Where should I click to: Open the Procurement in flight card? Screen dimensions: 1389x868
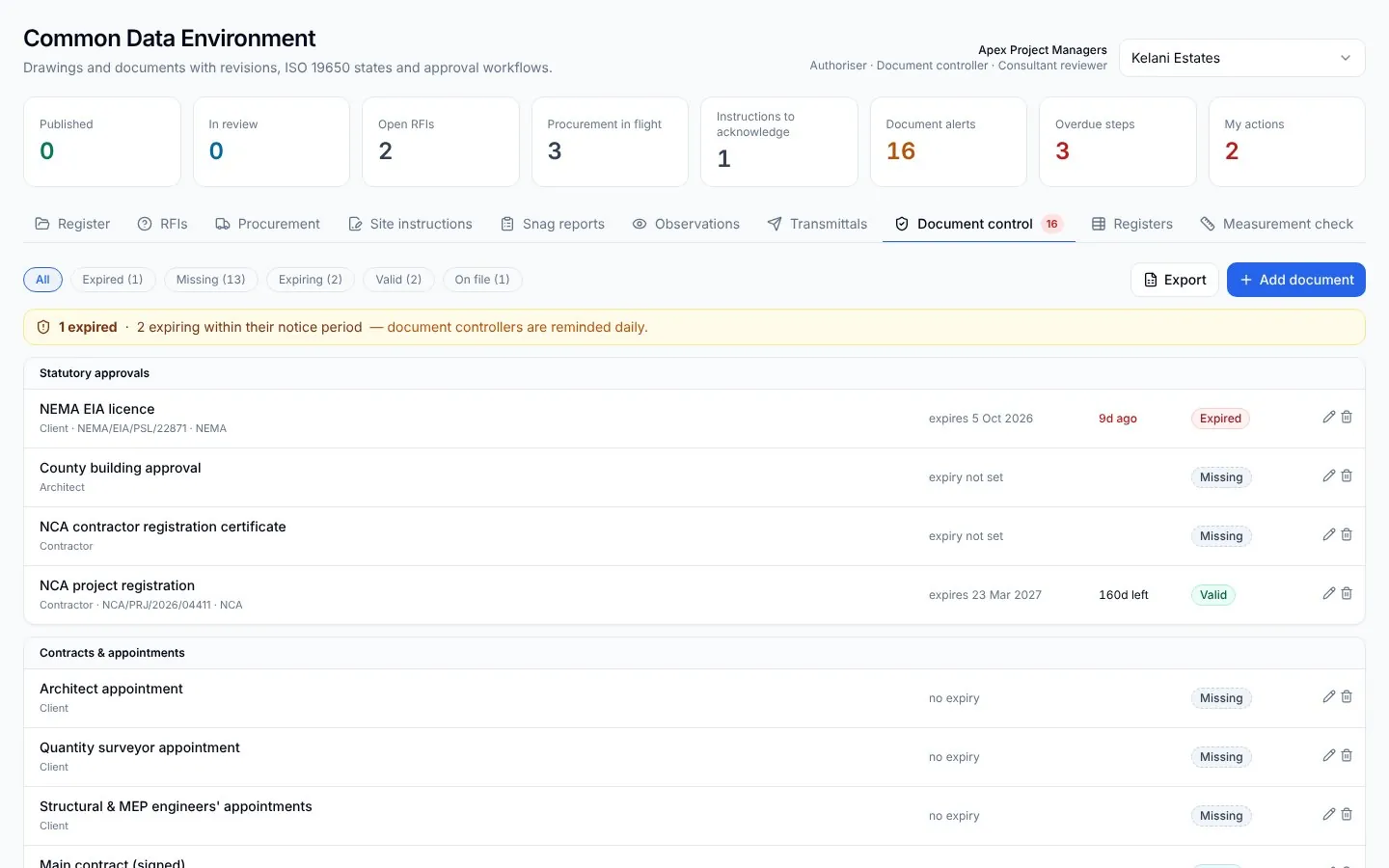[610, 142]
